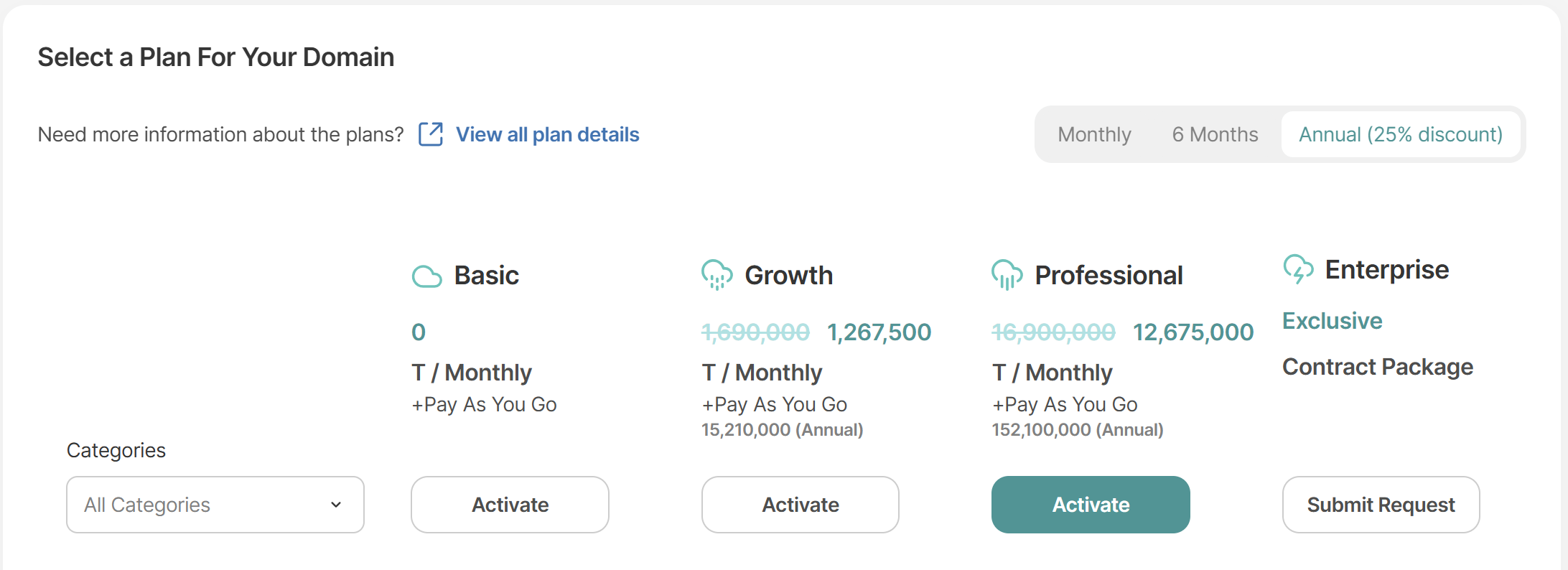The image size is (1568, 570).
Task: Click the Basic plan cloud icon
Action: coord(426,276)
